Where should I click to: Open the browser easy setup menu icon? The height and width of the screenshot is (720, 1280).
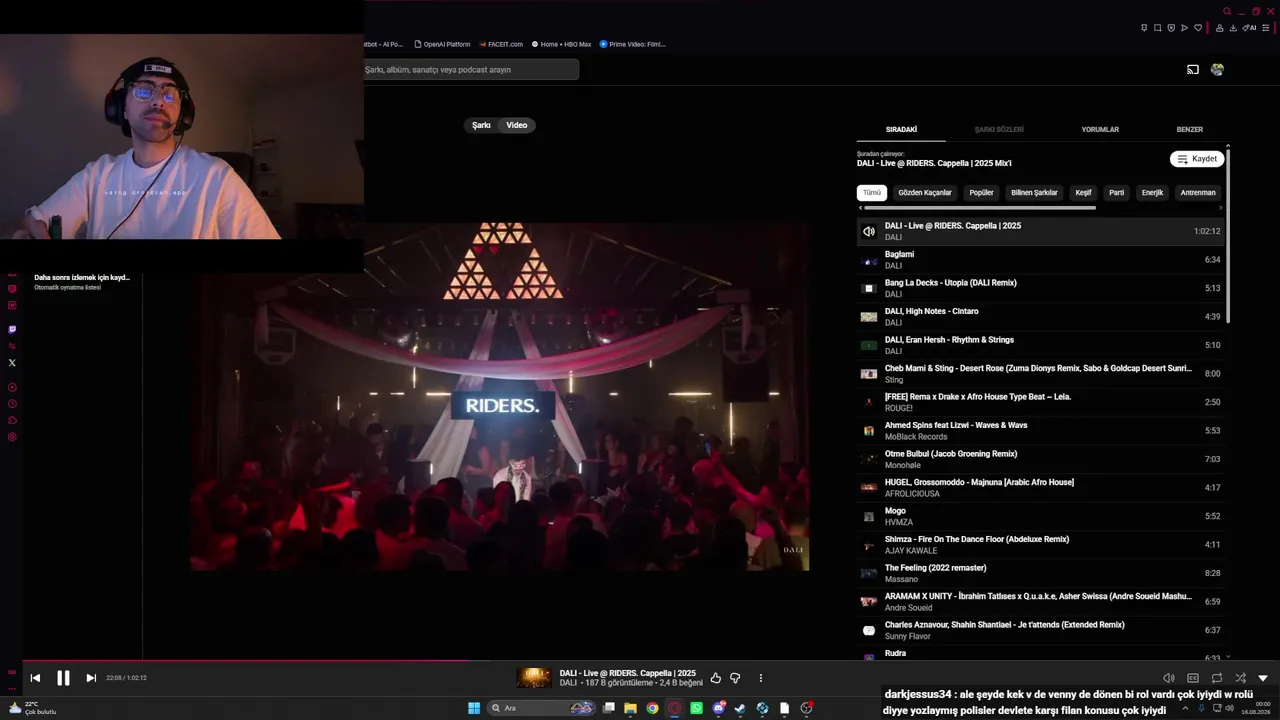pos(1266,28)
